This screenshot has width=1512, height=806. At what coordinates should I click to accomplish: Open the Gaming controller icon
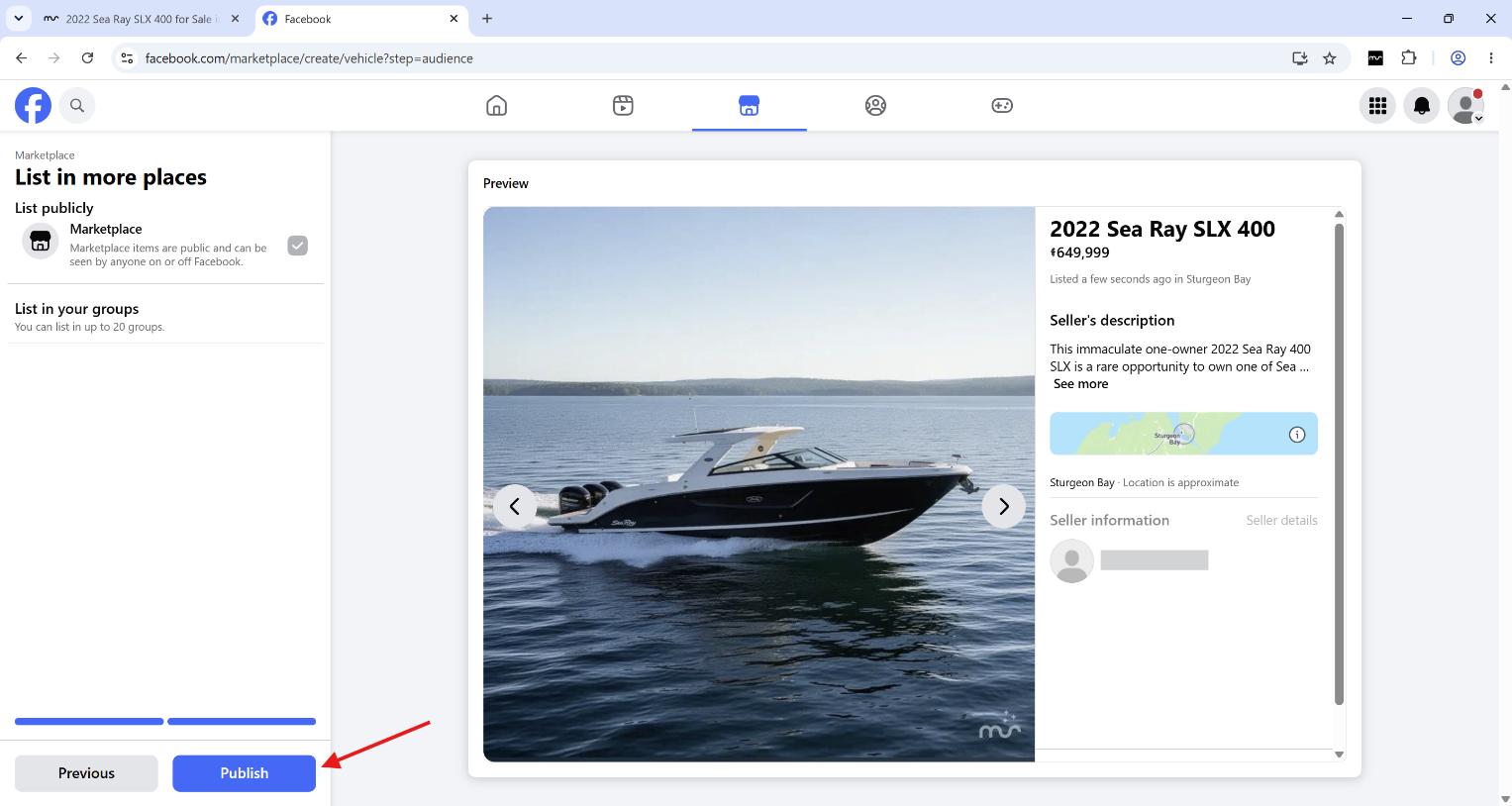point(1002,105)
